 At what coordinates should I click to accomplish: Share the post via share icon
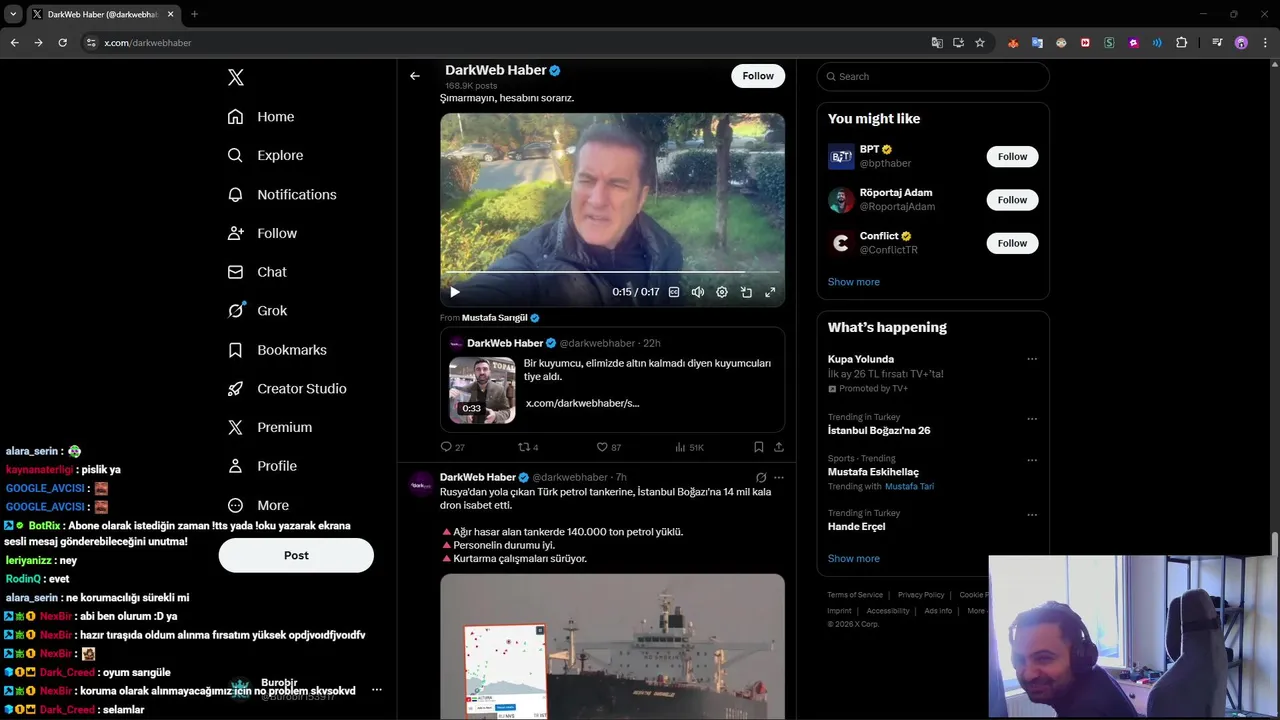779,447
